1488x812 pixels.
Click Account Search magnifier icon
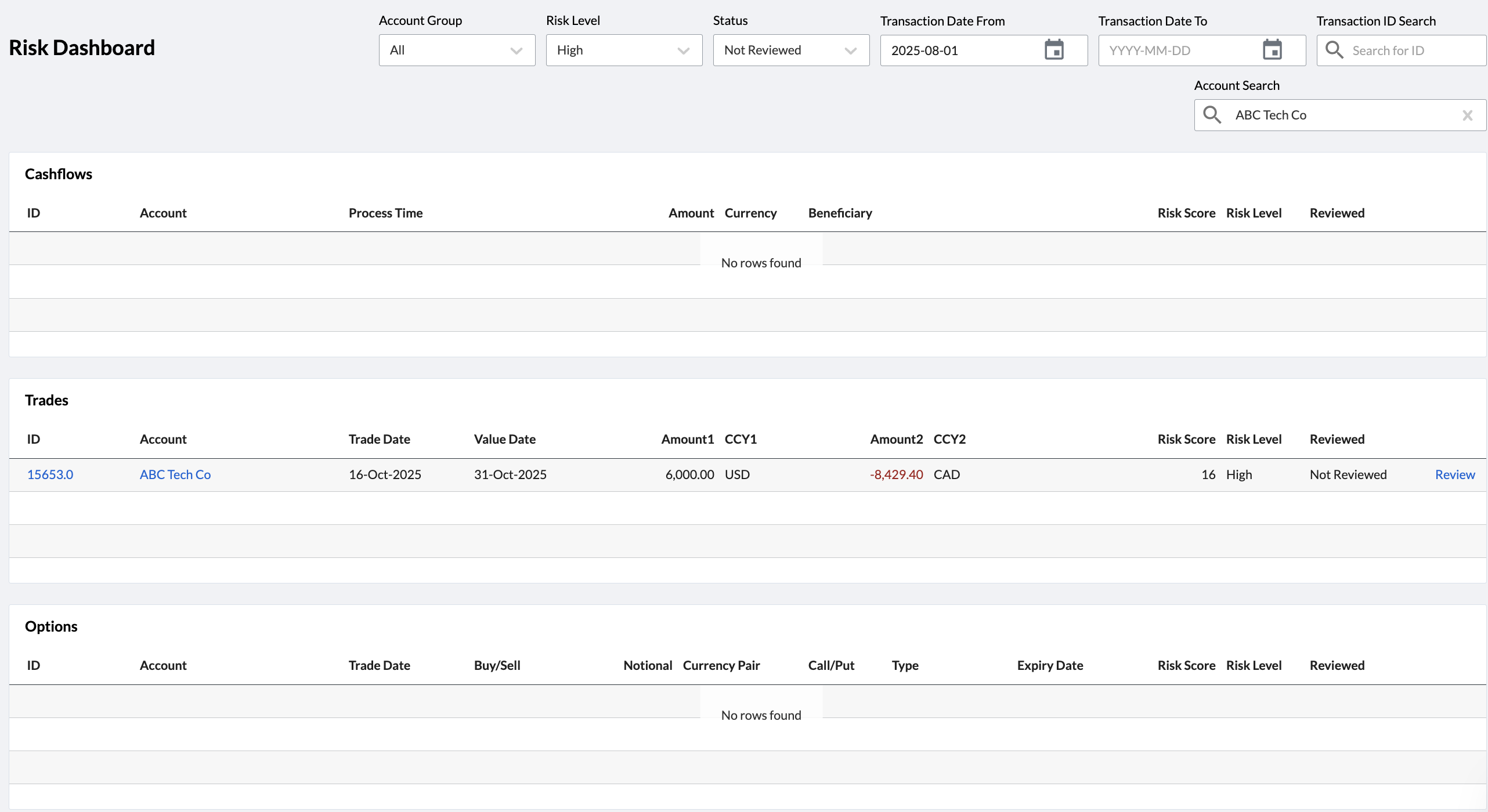[1212, 115]
